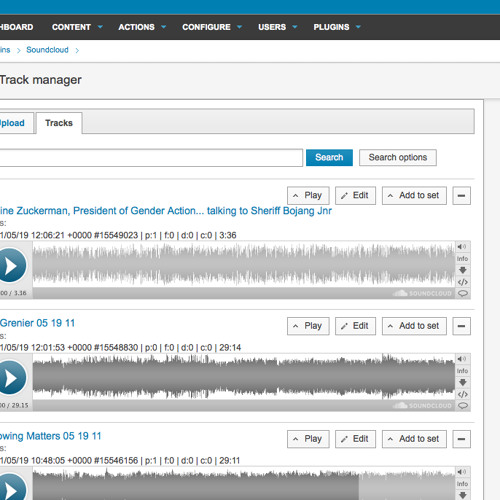Image resolution: width=500 pixels, height=500 pixels.
Task: Focus the track search text field
Action: [150, 158]
